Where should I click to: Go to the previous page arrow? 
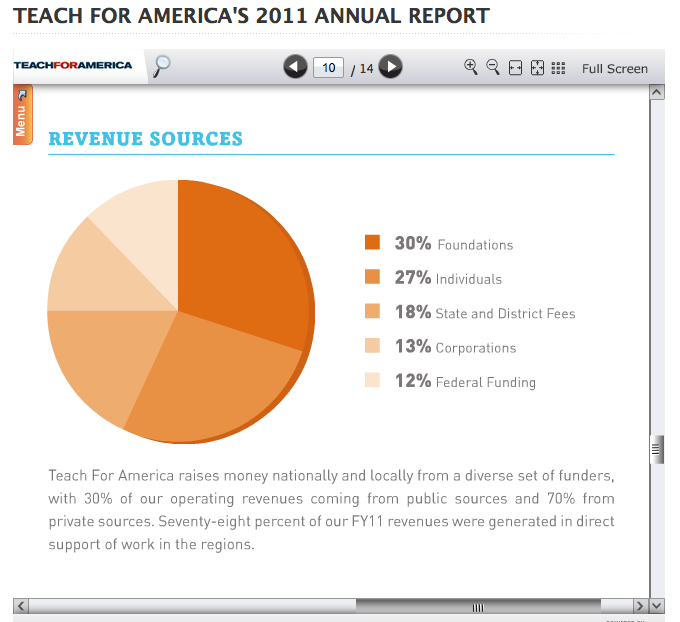coord(295,67)
